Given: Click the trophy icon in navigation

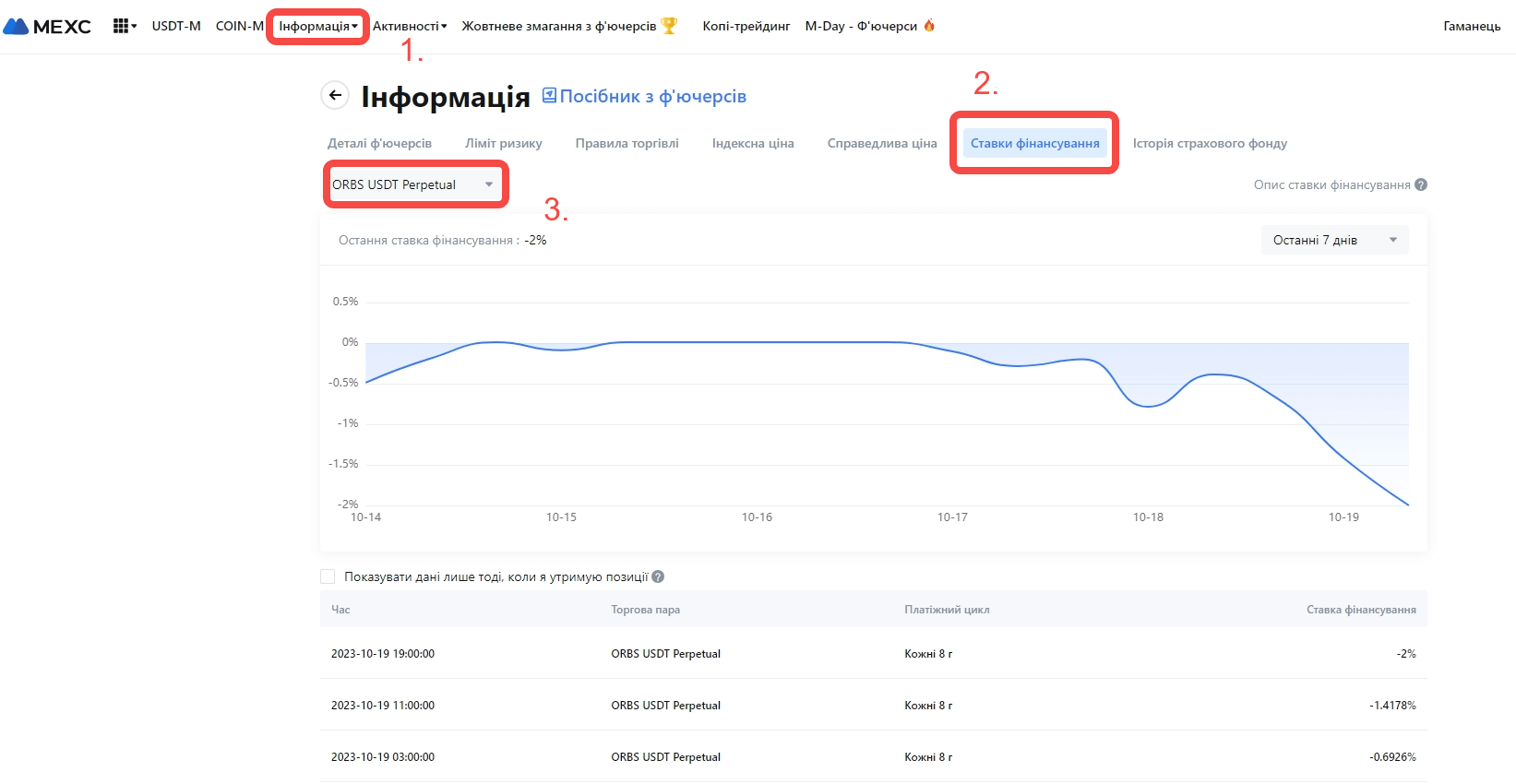Looking at the screenshot, I should [670, 26].
